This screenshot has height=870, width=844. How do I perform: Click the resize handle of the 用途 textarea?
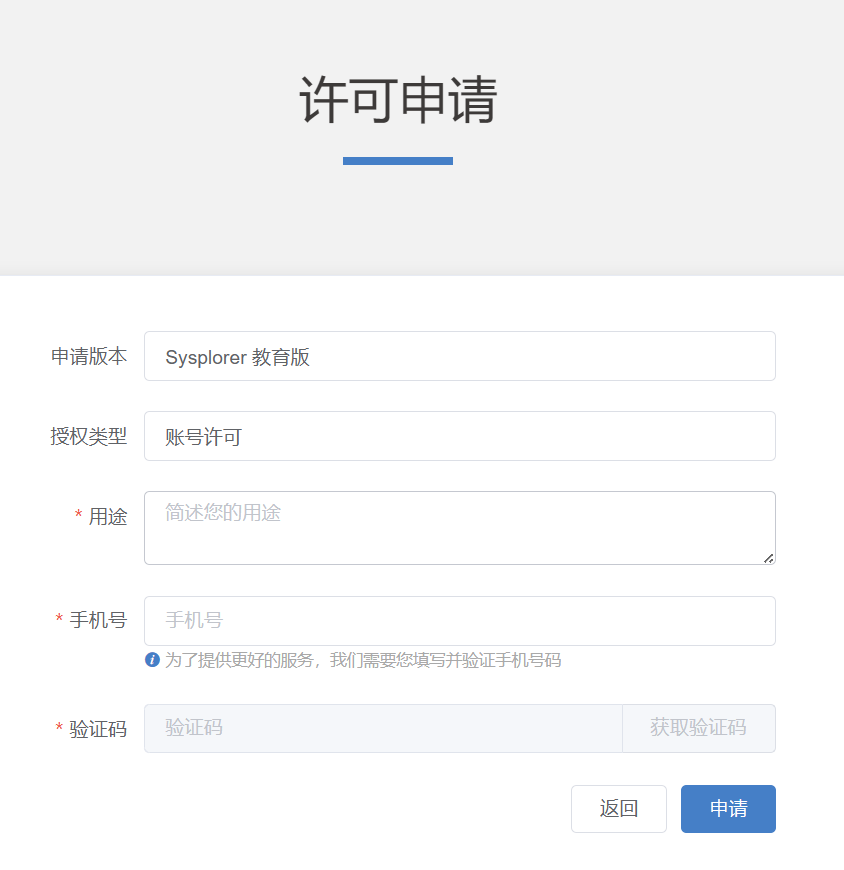point(768,558)
